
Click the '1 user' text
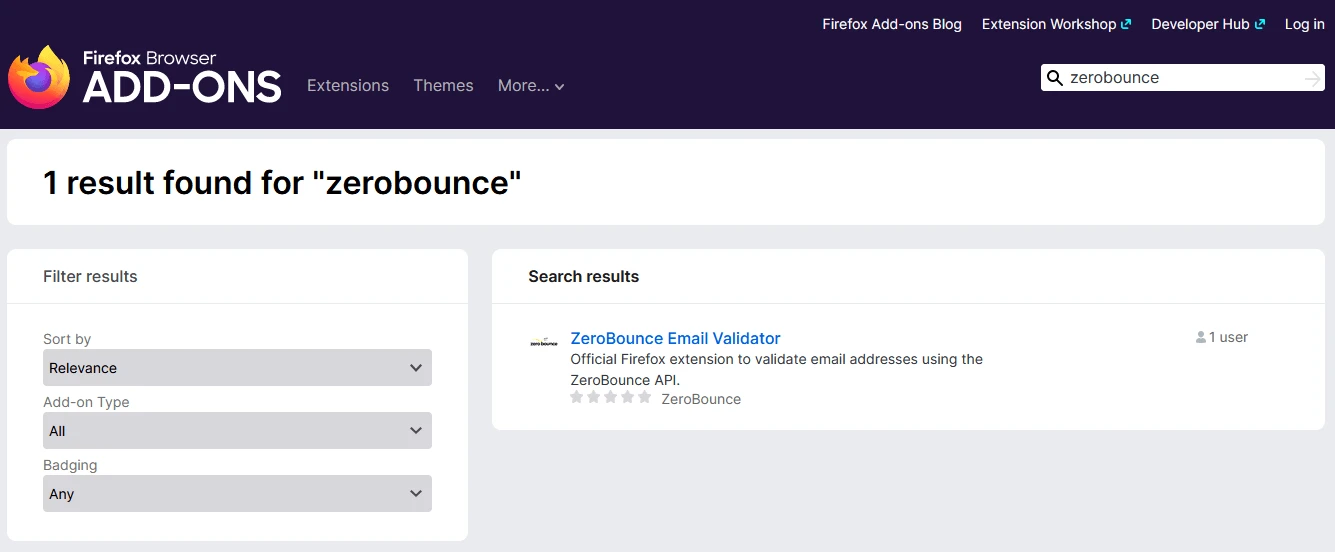point(1228,338)
